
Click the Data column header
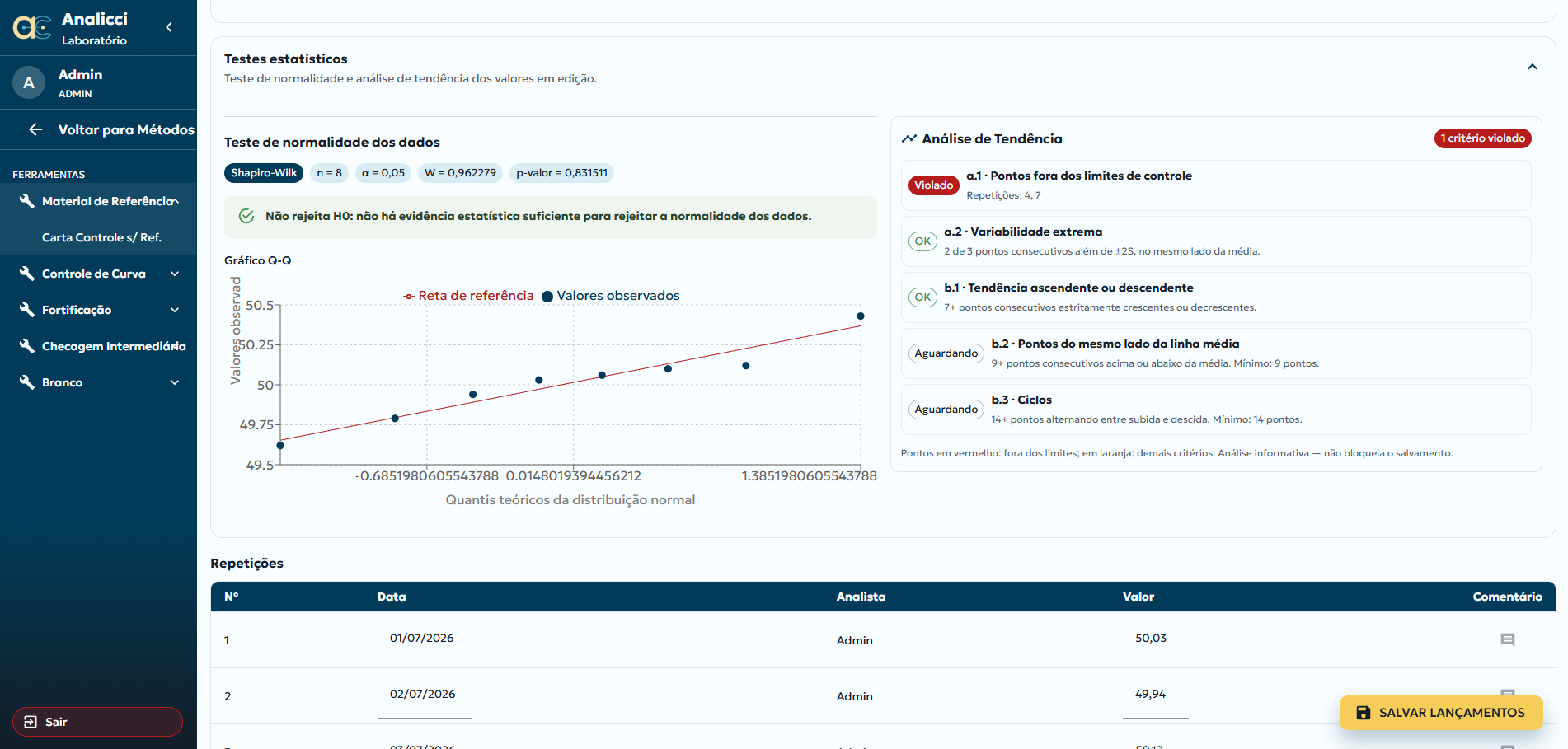pyautogui.click(x=392, y=597)
